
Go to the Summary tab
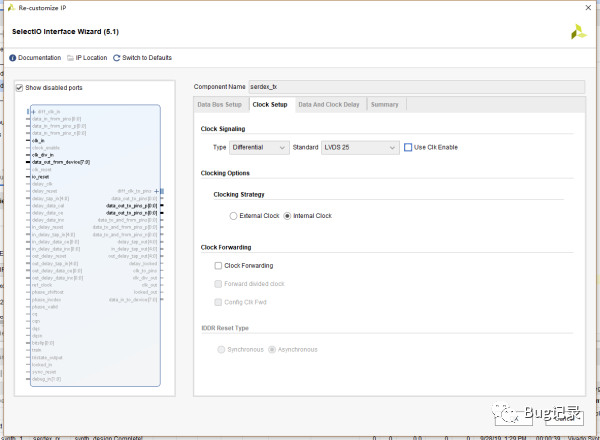point(385,105)
